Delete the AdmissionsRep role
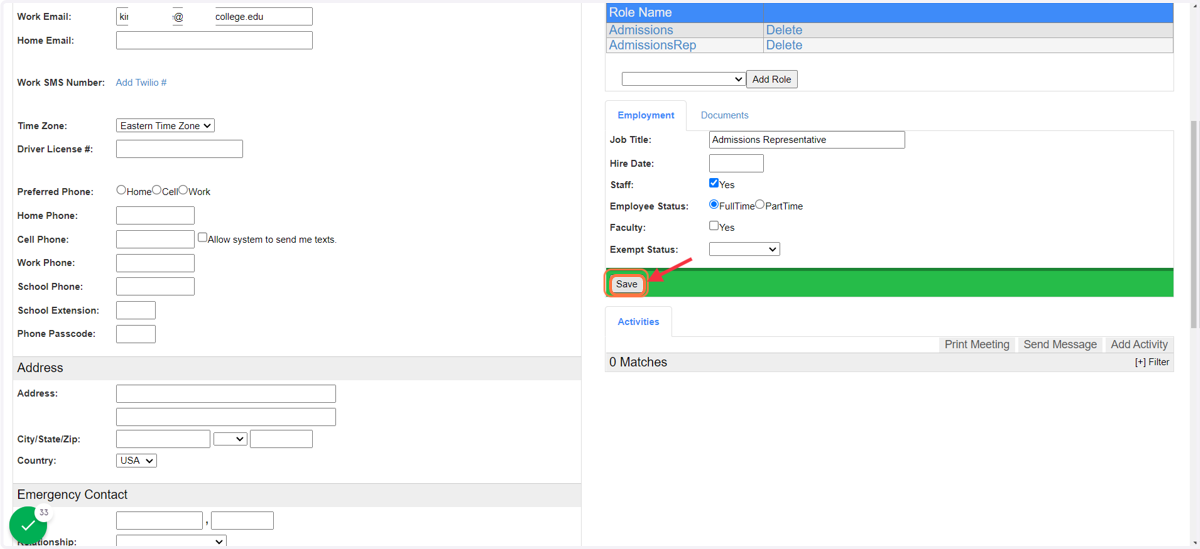Screen dimensions: 1200x549 784,45
